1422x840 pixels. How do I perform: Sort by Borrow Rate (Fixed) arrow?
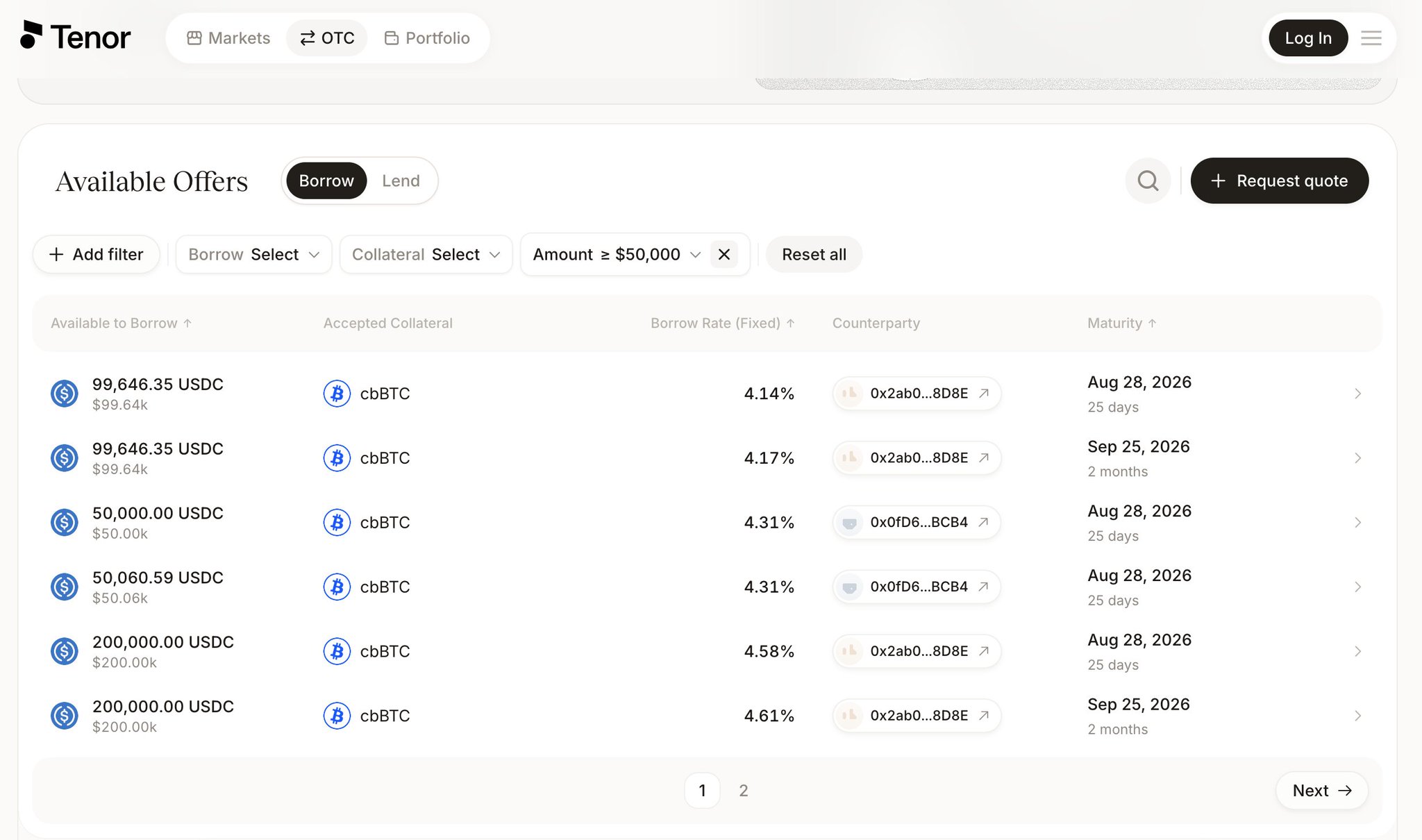790,324
